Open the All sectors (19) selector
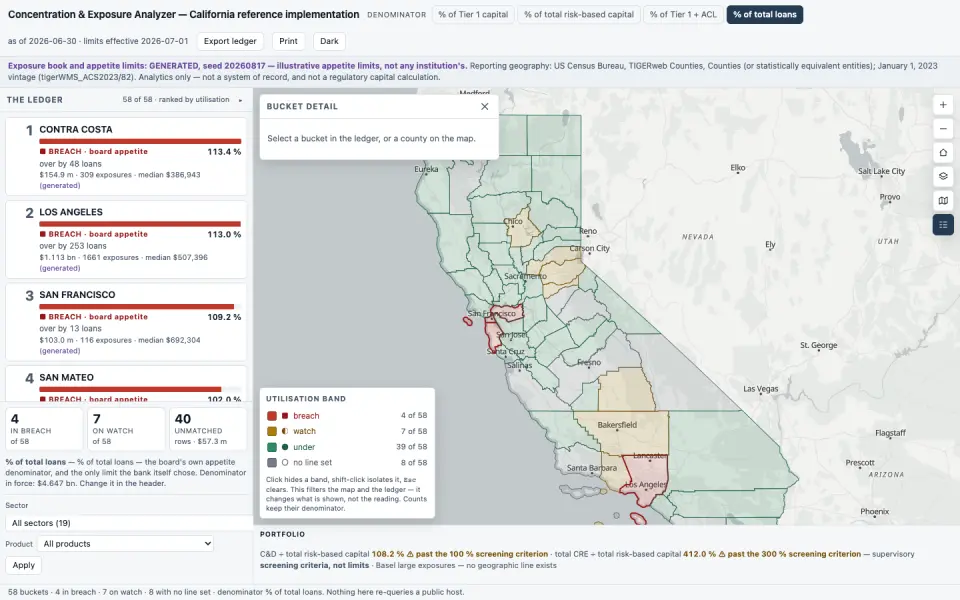The image size is (960, 600). pos(129,523)
